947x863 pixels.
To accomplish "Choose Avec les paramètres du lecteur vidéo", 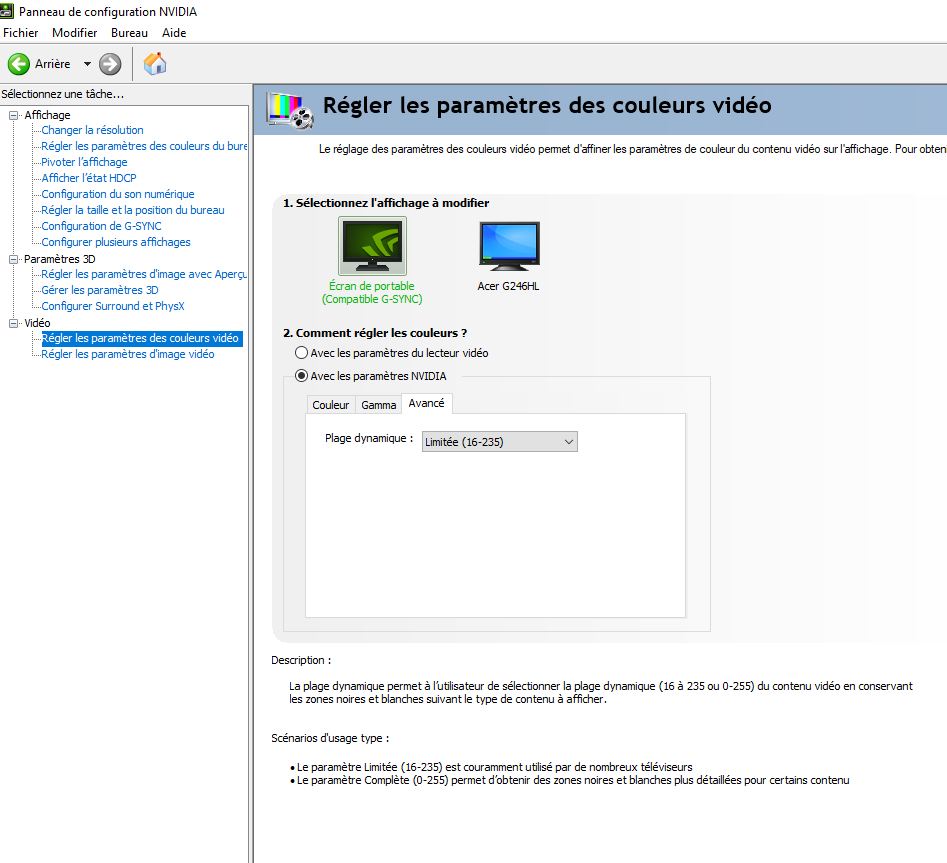I will (x=301, y=353).
